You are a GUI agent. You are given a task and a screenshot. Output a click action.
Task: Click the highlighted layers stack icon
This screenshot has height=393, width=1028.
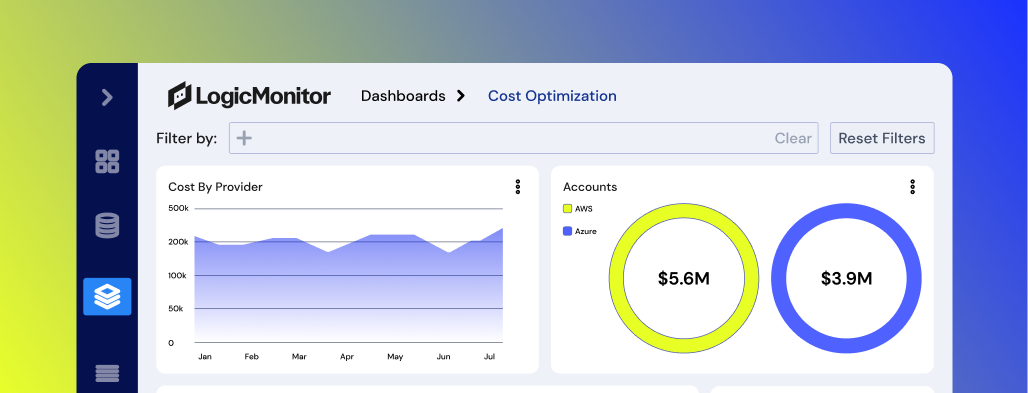click(x=107, y=297)
